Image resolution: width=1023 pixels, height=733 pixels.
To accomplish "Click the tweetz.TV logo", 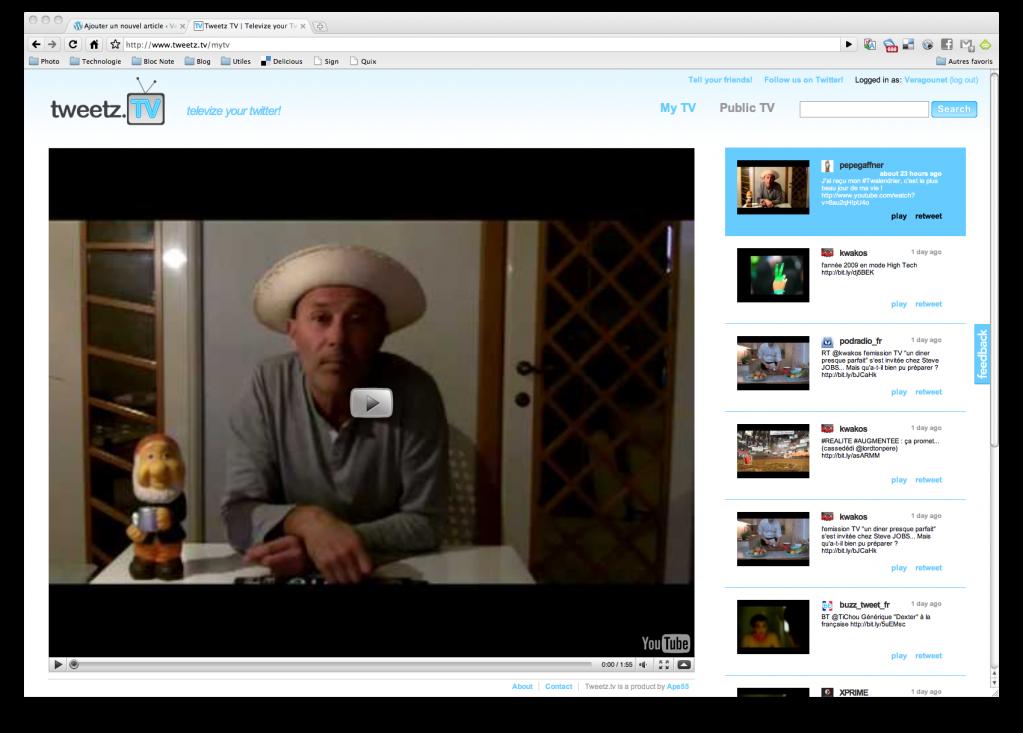I will click(x=108, y=103).
